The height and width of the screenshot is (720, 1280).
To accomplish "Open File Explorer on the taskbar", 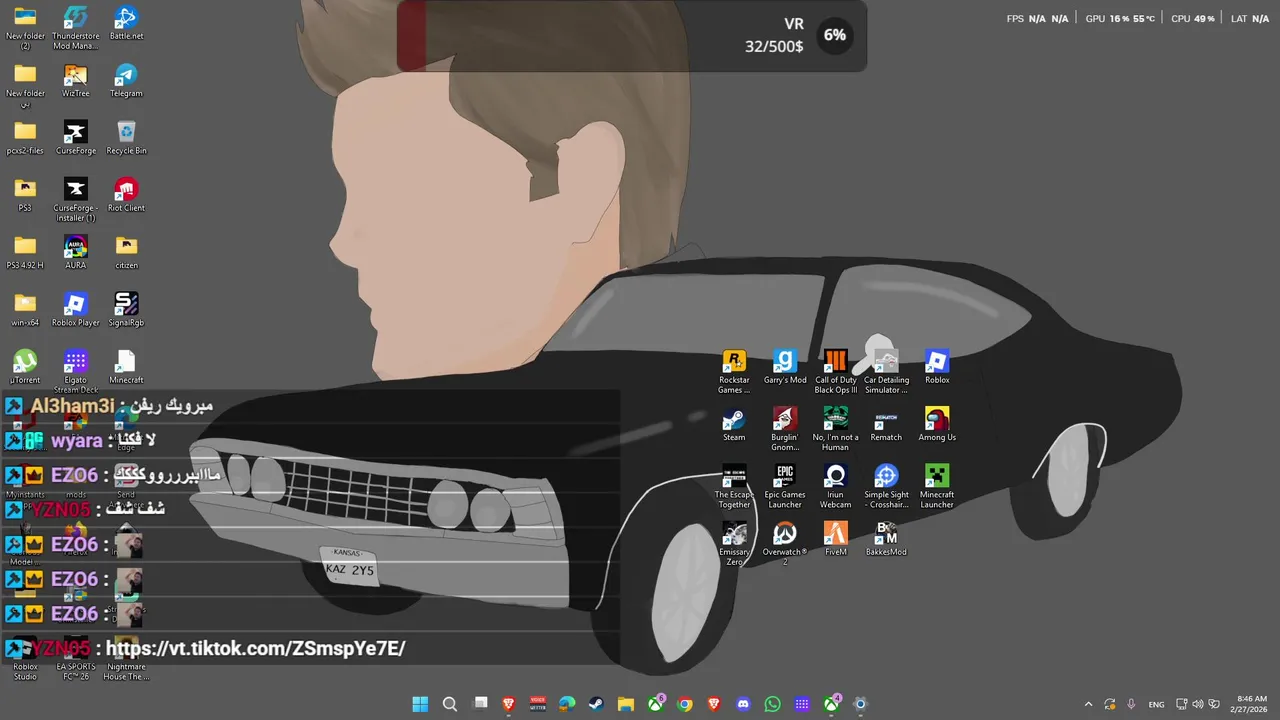I will point(626,704).
